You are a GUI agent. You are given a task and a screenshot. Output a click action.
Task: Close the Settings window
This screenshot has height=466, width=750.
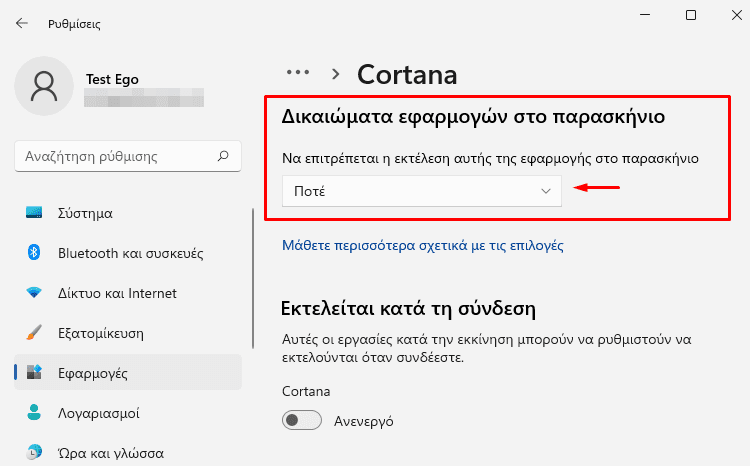737,15
